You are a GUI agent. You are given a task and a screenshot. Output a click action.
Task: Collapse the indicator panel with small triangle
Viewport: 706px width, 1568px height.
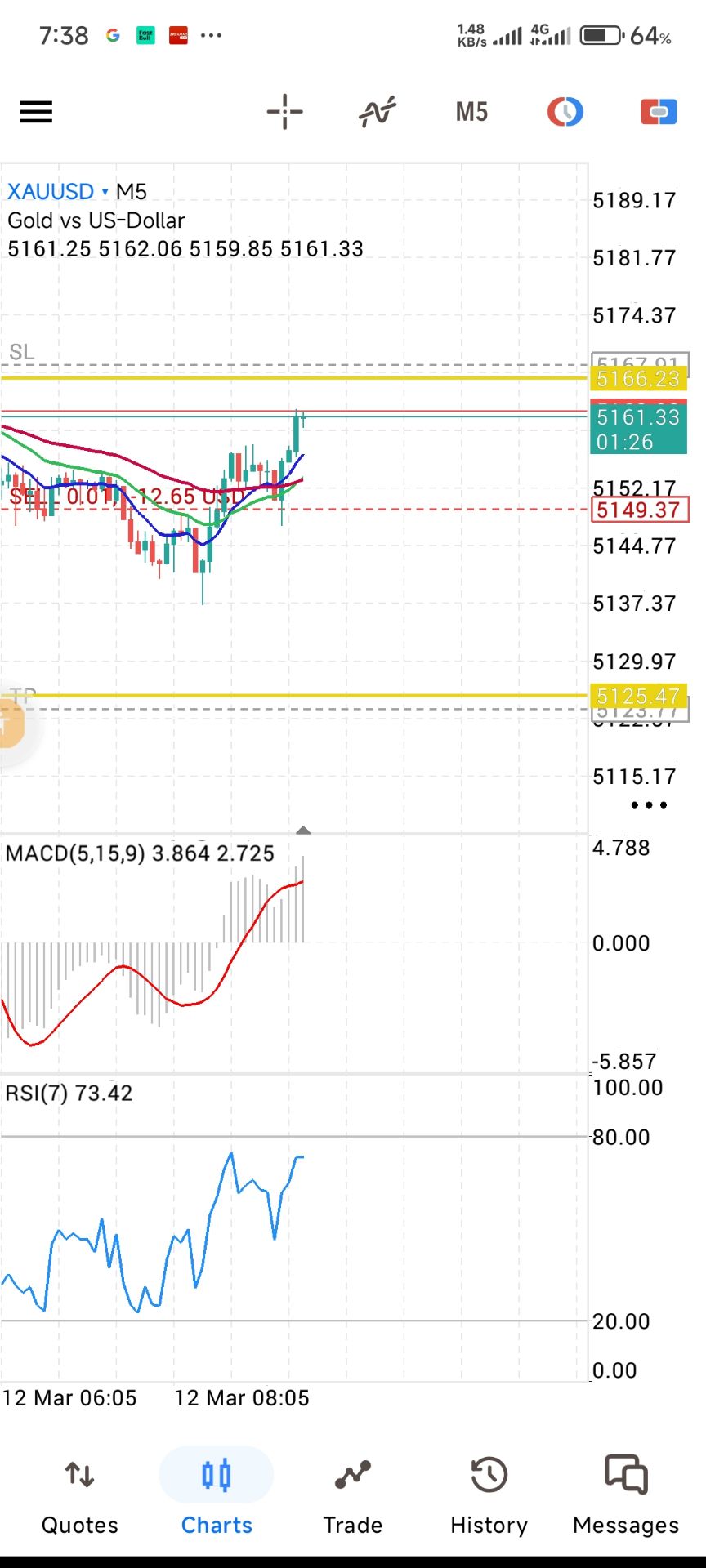(303, 830)
